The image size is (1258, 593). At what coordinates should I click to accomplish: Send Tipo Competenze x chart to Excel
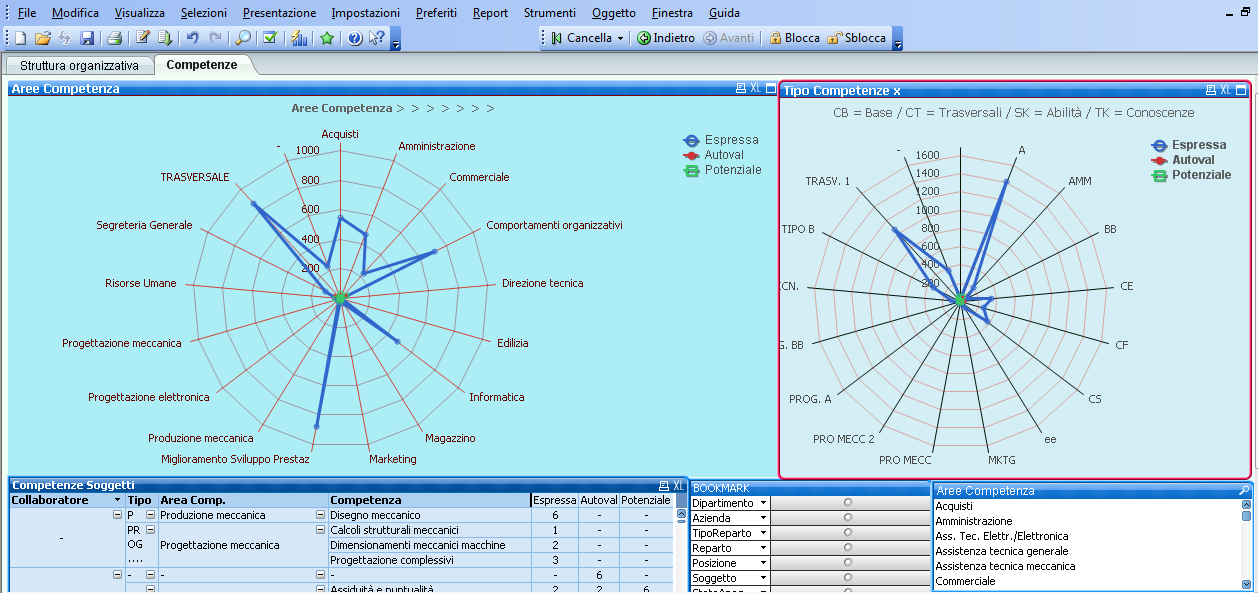[x=1225, y=90]
